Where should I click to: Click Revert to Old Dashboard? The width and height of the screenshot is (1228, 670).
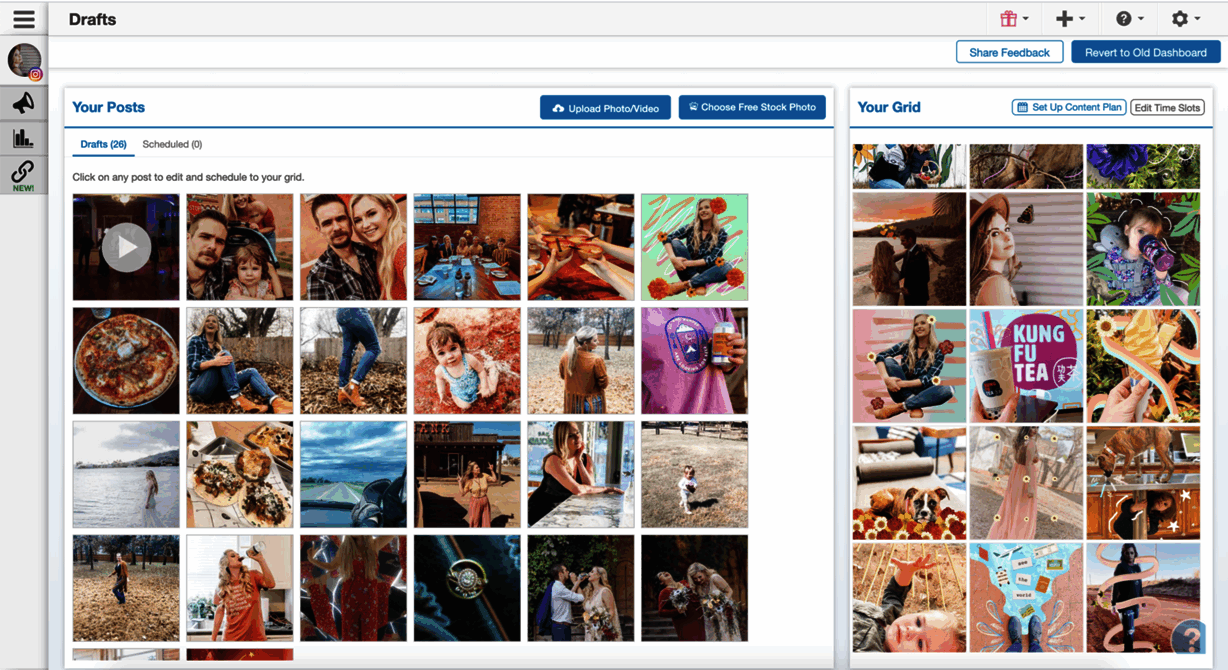click(x=1145, y=52)
